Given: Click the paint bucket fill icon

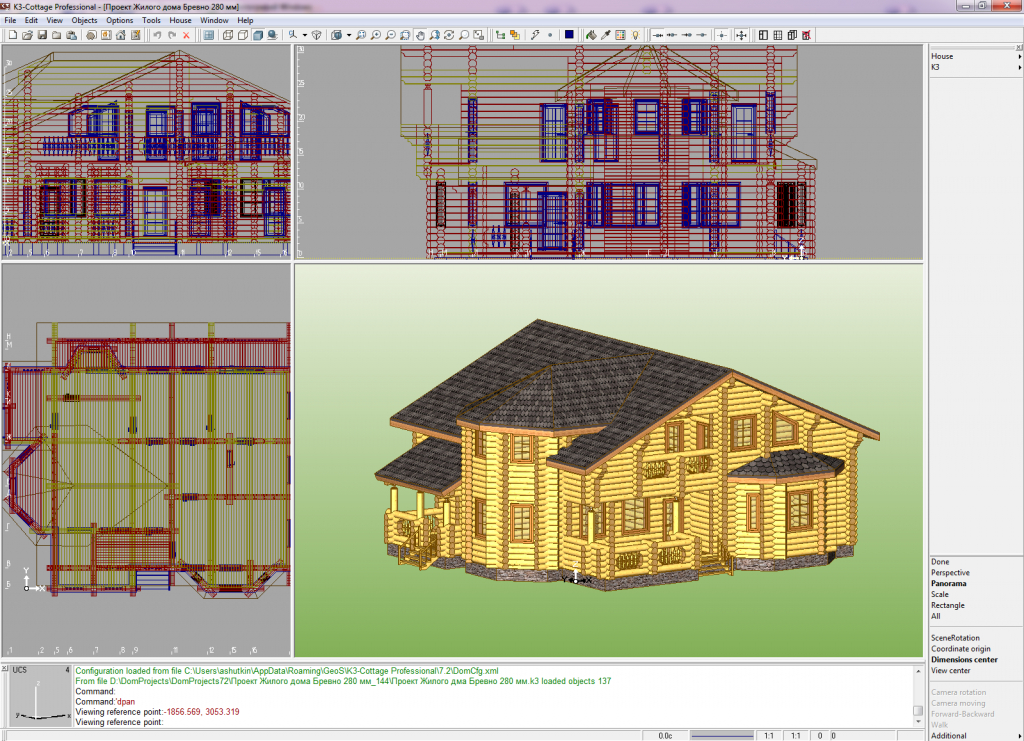Looking at the screenshot, I should tap(591, 35).
